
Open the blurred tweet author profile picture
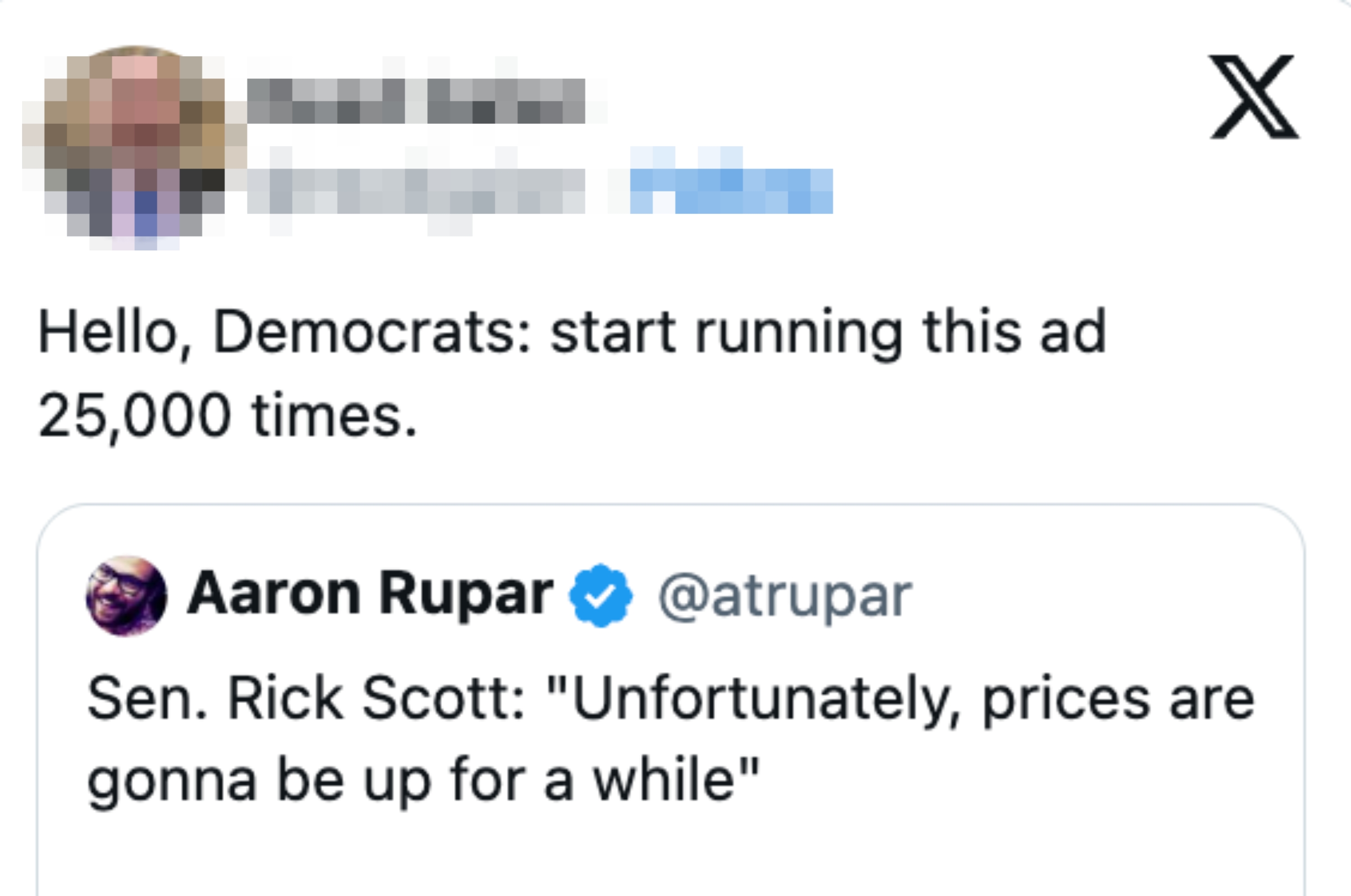click(135, 146)
